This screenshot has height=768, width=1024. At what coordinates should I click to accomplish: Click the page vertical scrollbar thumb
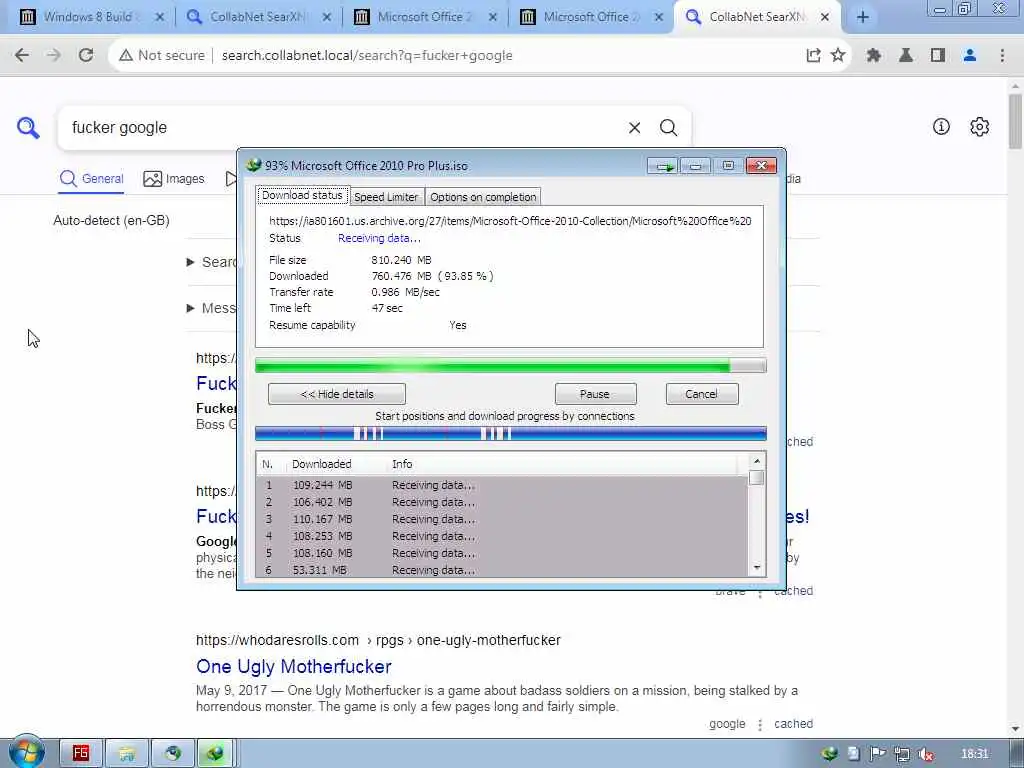1016,121
